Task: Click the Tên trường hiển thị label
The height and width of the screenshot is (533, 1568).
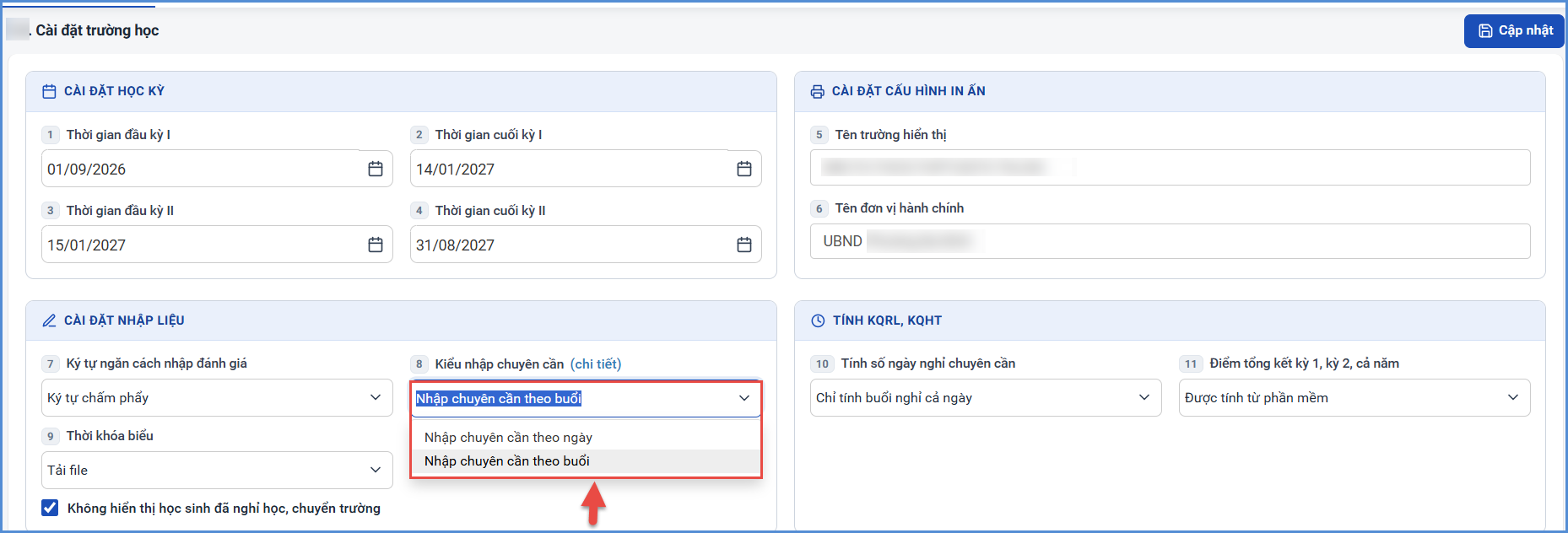Action: click(x=890, y=135)
